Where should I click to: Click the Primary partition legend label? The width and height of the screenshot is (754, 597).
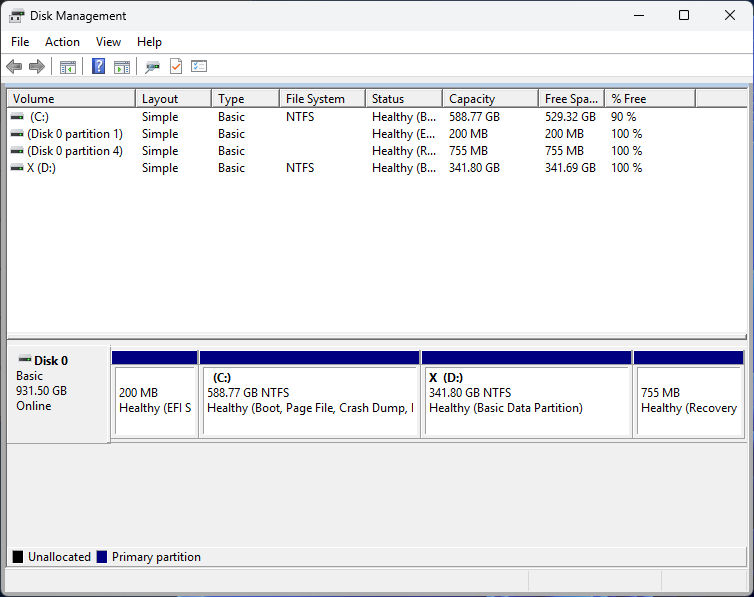156,557
